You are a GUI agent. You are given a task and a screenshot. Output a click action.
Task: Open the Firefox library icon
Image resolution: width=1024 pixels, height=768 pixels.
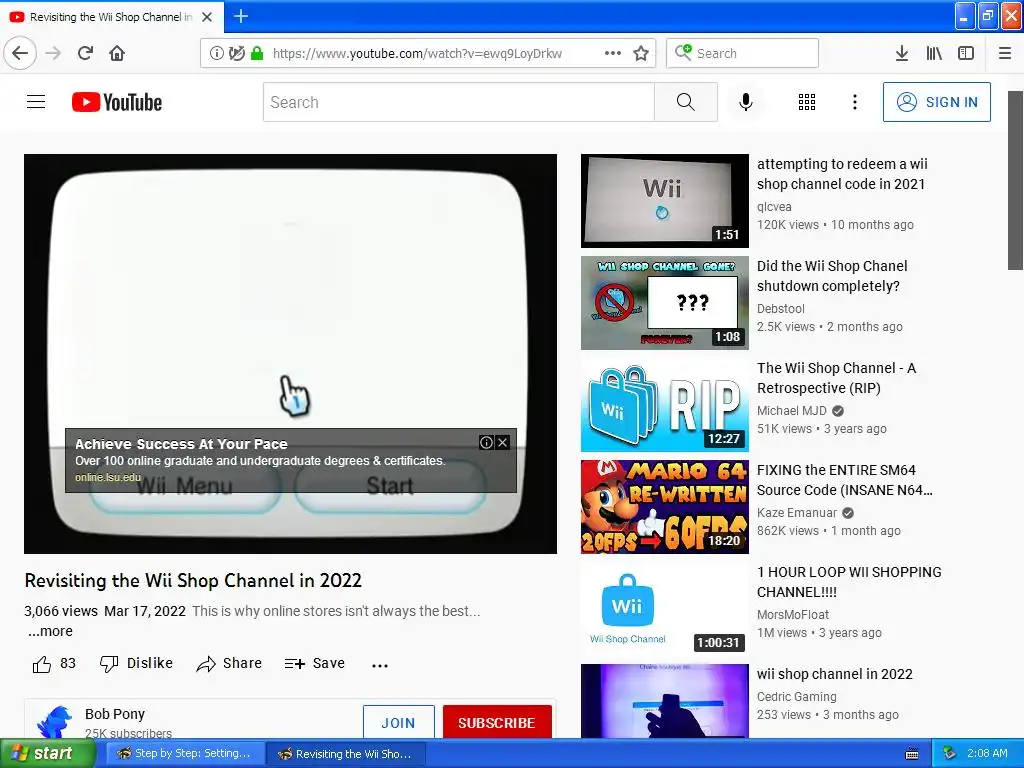934,53
